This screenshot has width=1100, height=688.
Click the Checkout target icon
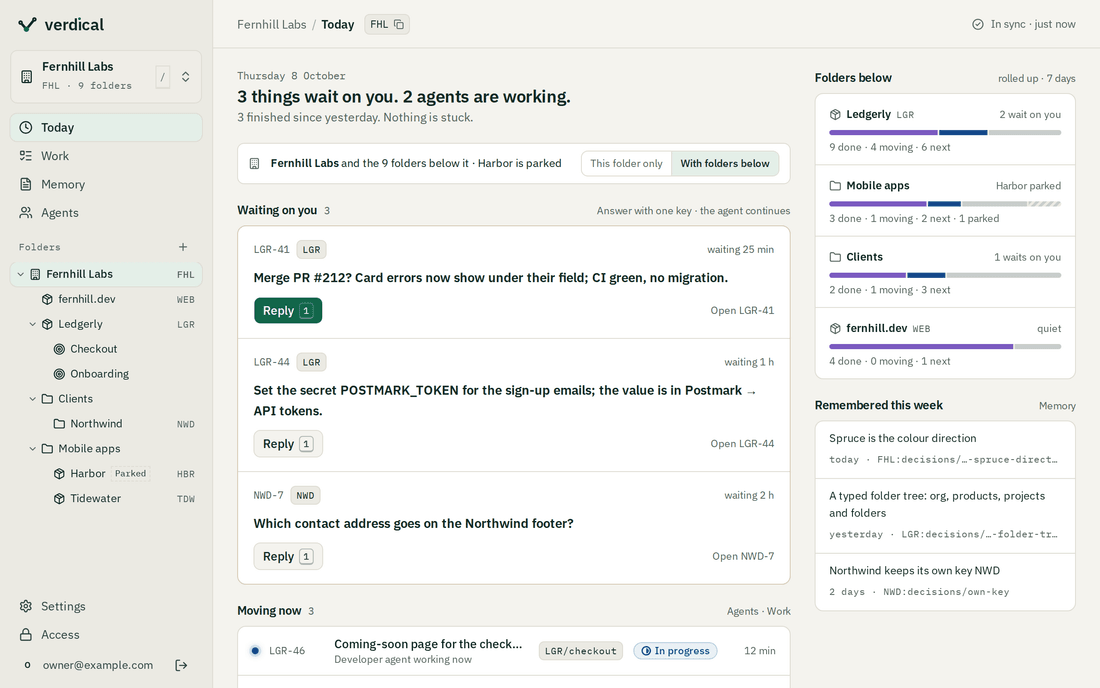pos(60,349)
